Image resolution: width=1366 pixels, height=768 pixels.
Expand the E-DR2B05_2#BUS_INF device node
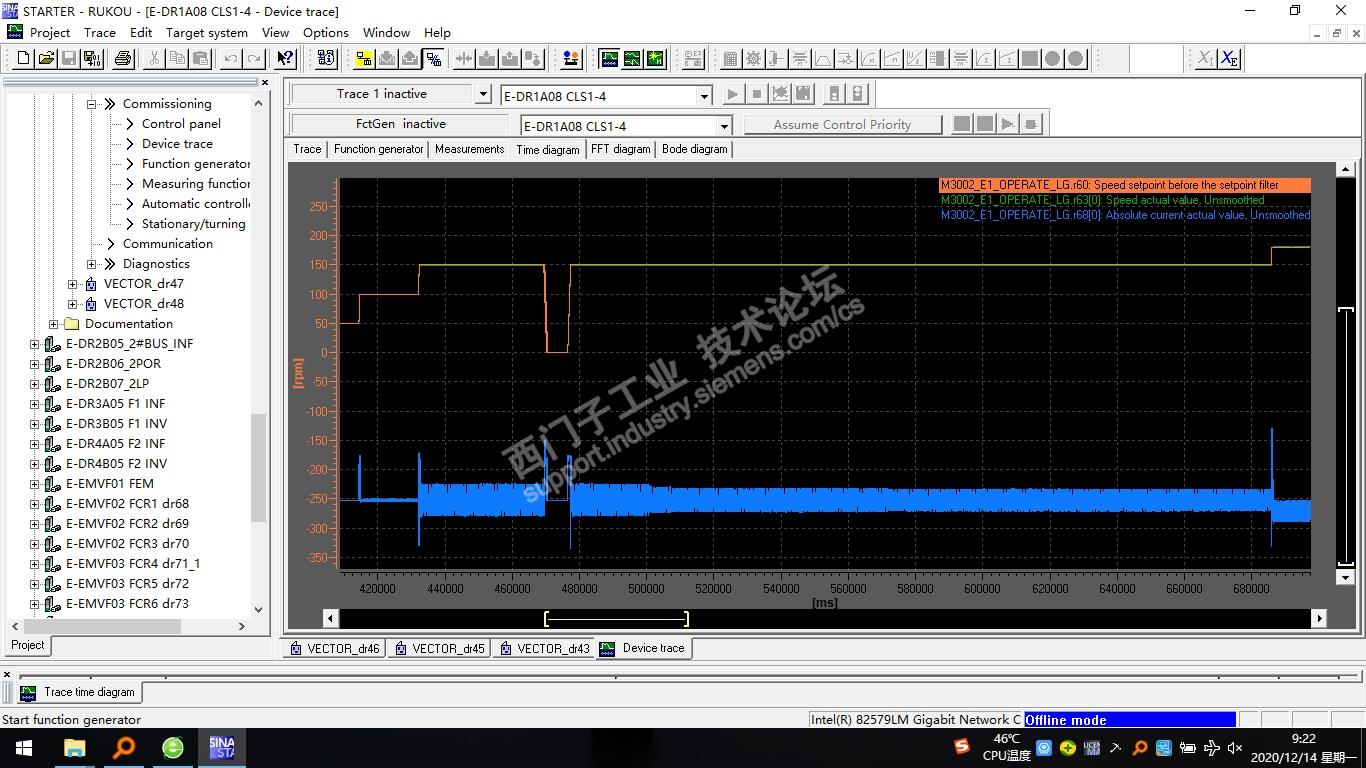click(x=34, y=344)
